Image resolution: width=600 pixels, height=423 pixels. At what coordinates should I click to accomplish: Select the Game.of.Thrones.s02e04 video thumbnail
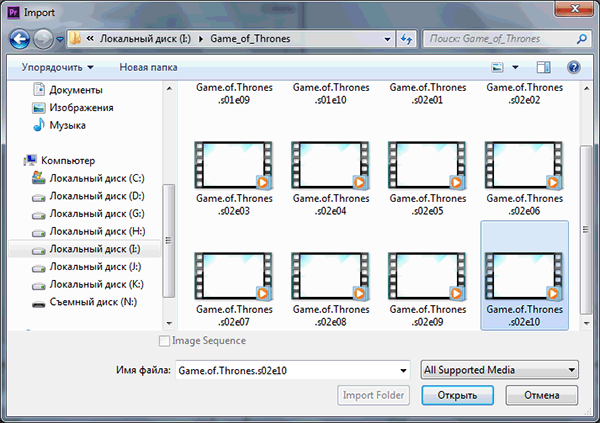click(x=331, y=165)
